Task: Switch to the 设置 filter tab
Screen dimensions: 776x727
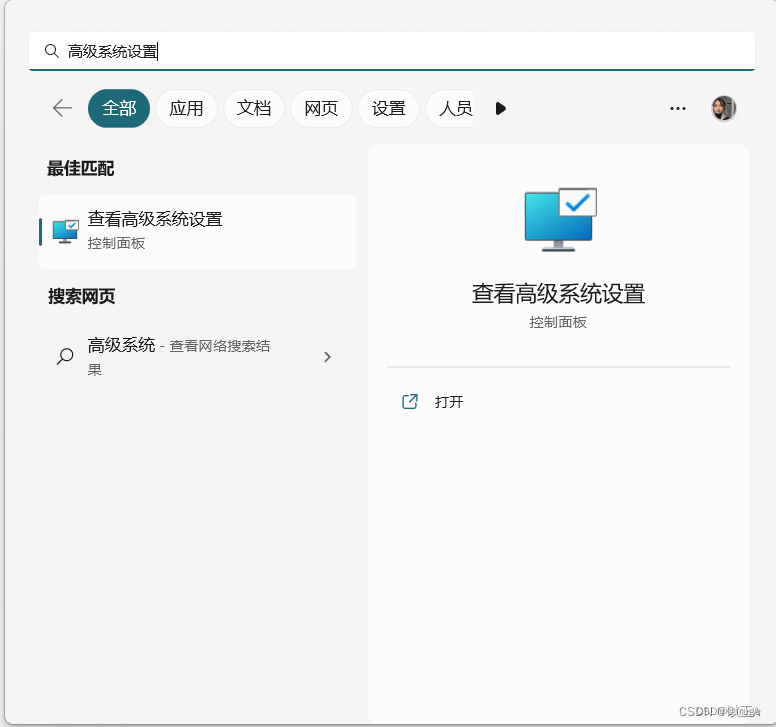Action: (388, 108)
